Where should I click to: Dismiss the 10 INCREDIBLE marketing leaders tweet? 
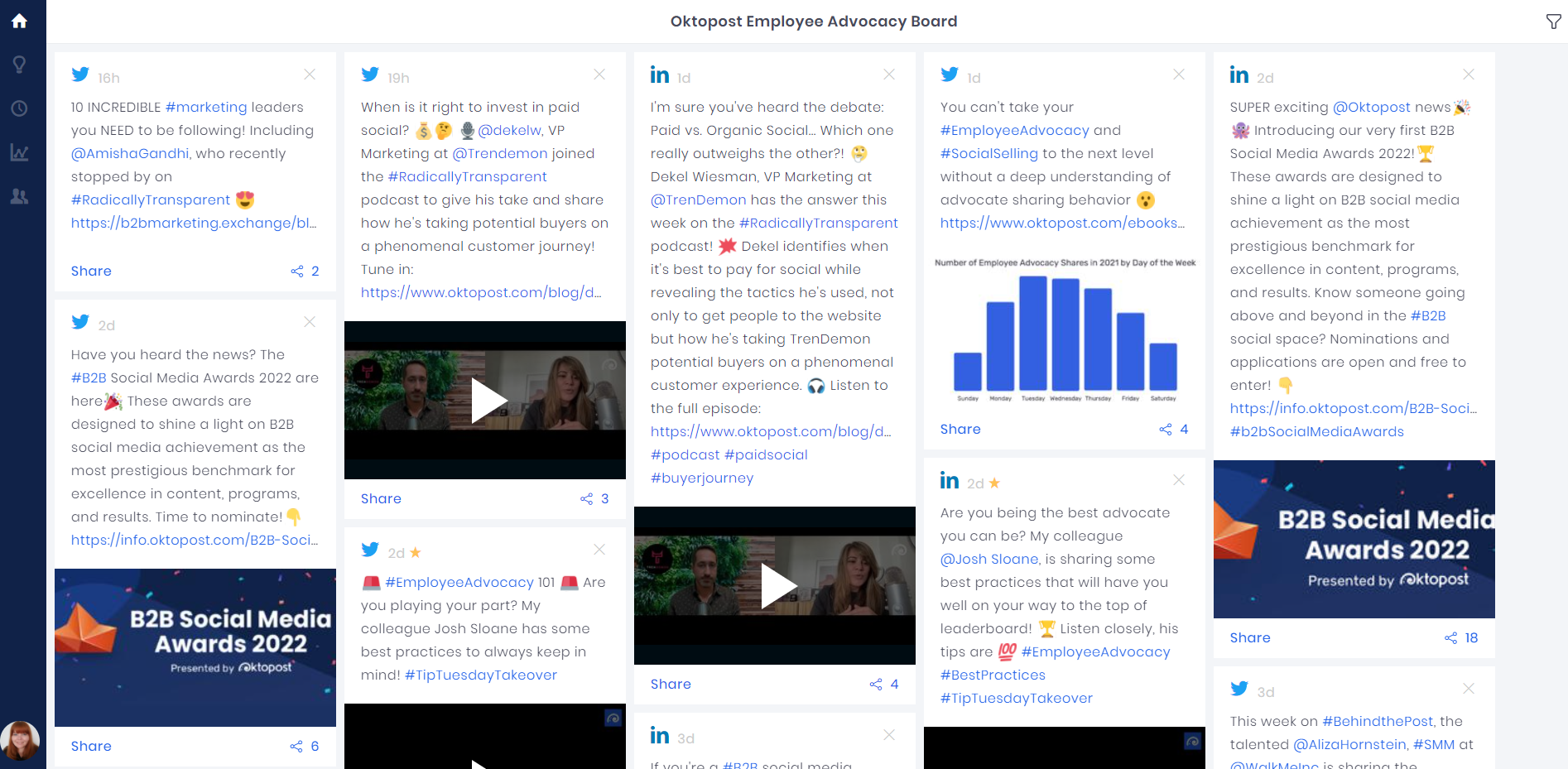click(x=310, y=74)
